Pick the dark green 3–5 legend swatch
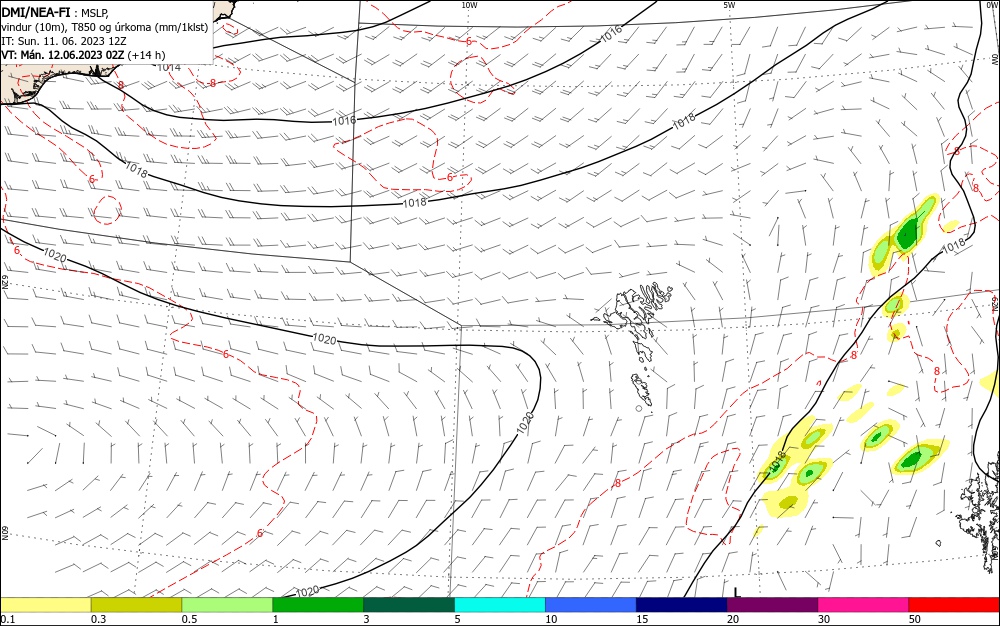The width and height of the screenshot is (1000, 626). pyautogui.click(x=409, y=605)
